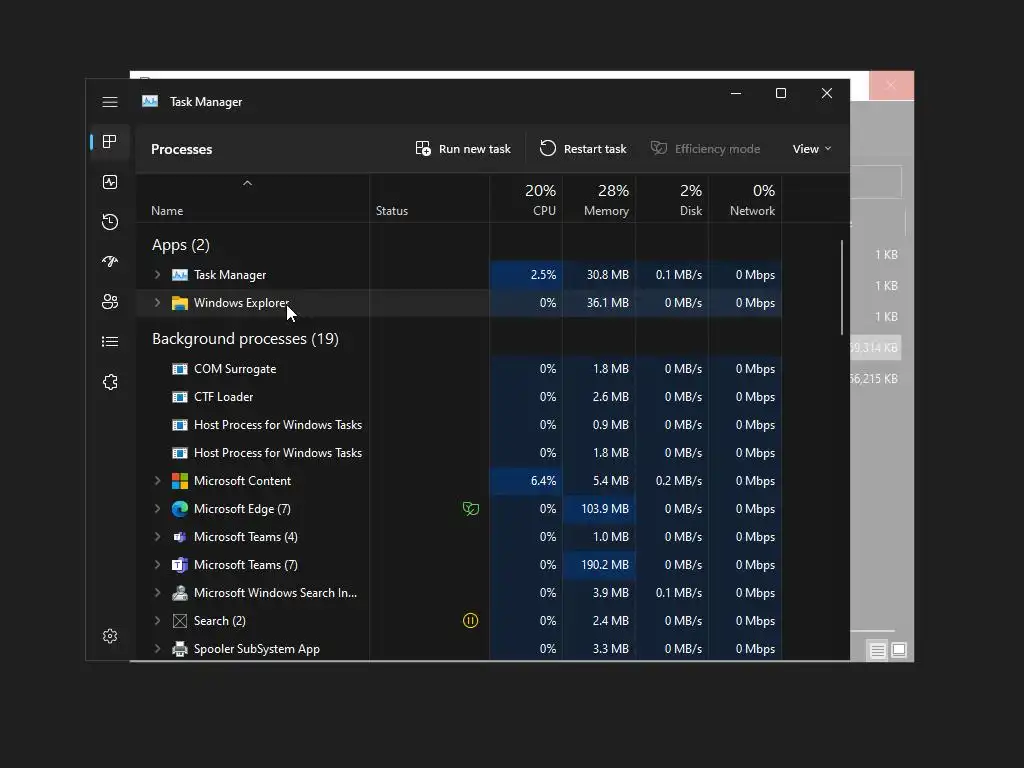The width and height of the screenshot is (1024, 768).
Task: Sort by the Network column header
Action: click(746, 199)
